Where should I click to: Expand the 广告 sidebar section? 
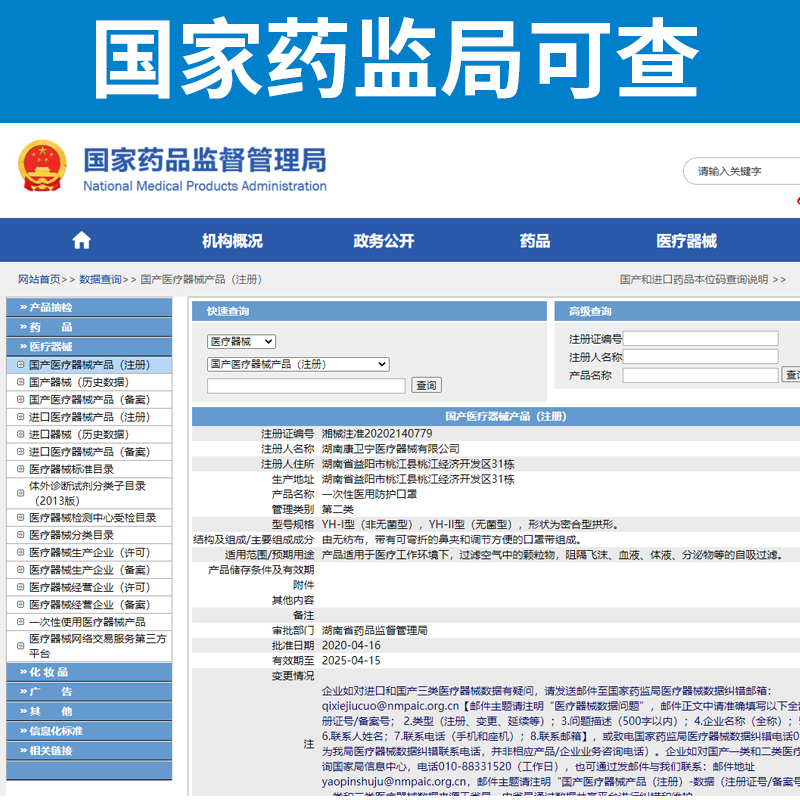point(89,692)
